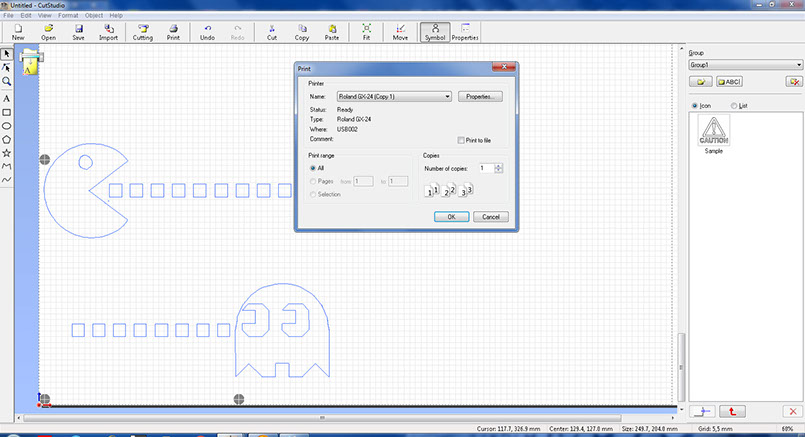
Task: Click the add symbol icon
Action: tap(702, 411)
